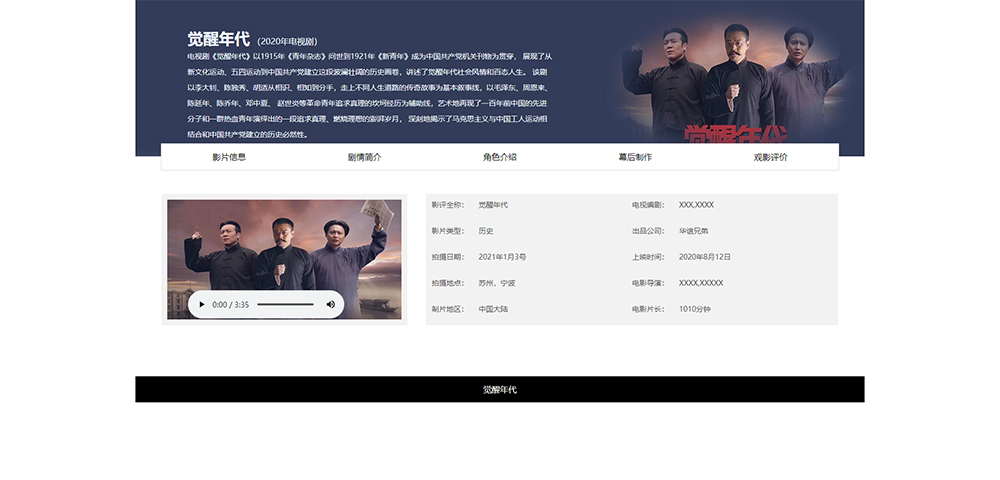Click the 影片类型 label
The height and width of the screenshot is (480, 1000).
click(x=448, y=231)
